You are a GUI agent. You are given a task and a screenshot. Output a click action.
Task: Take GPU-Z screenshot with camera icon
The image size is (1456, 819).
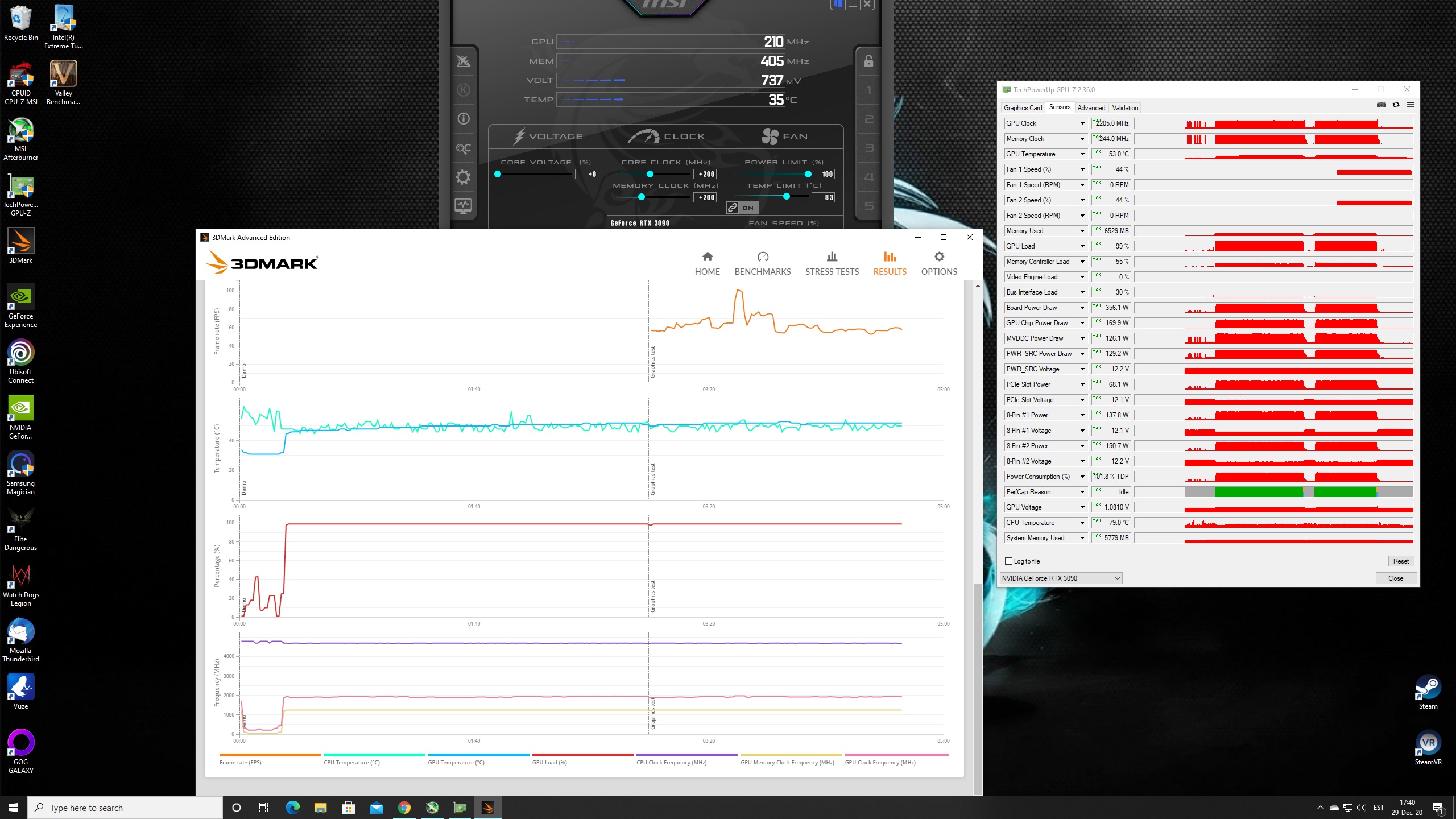coord(1381,105)
